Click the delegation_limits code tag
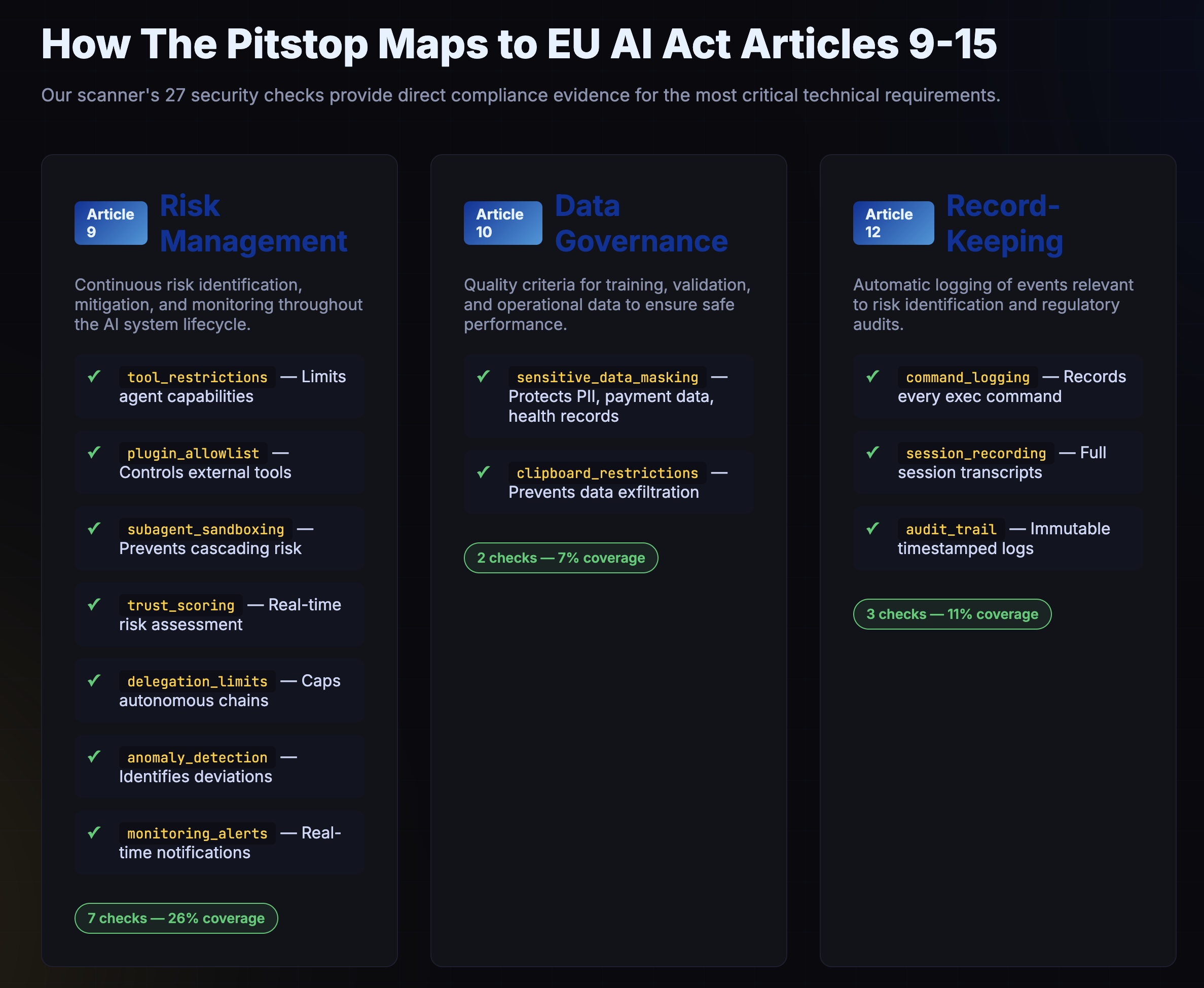 (x=197, y=681)
